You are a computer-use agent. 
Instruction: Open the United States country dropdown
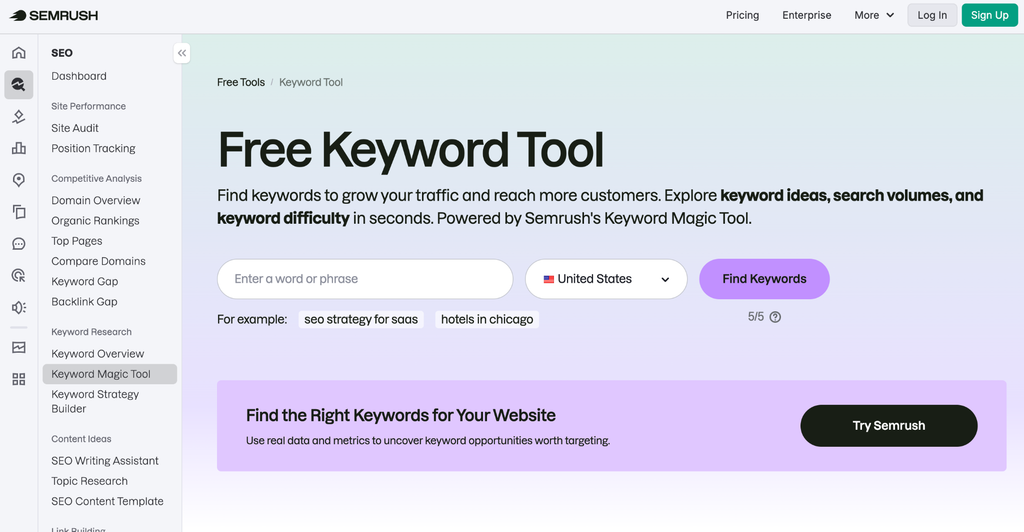pos(606,279)
